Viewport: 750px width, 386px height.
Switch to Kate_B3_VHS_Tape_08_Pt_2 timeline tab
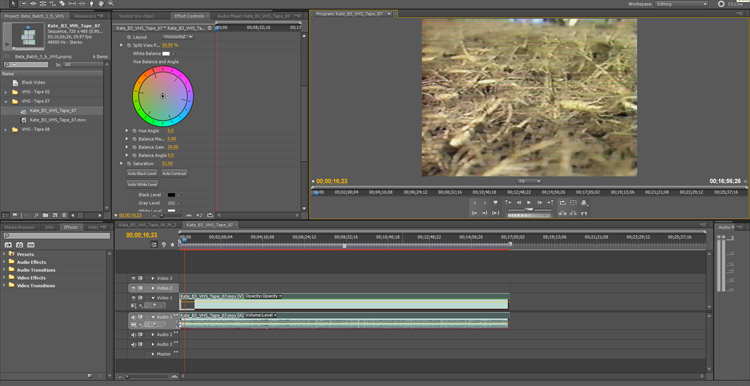[148, 225]
